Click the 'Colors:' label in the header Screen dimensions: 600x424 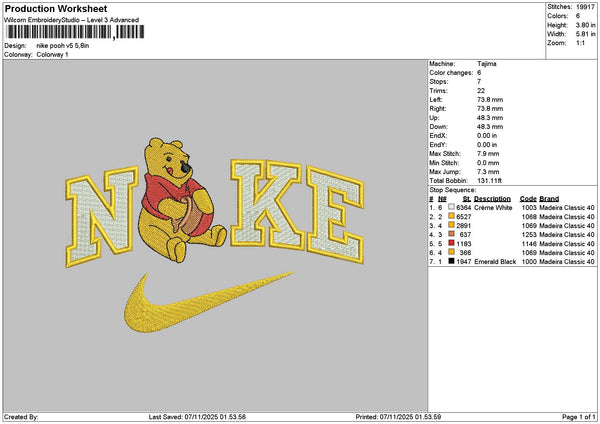558,16
